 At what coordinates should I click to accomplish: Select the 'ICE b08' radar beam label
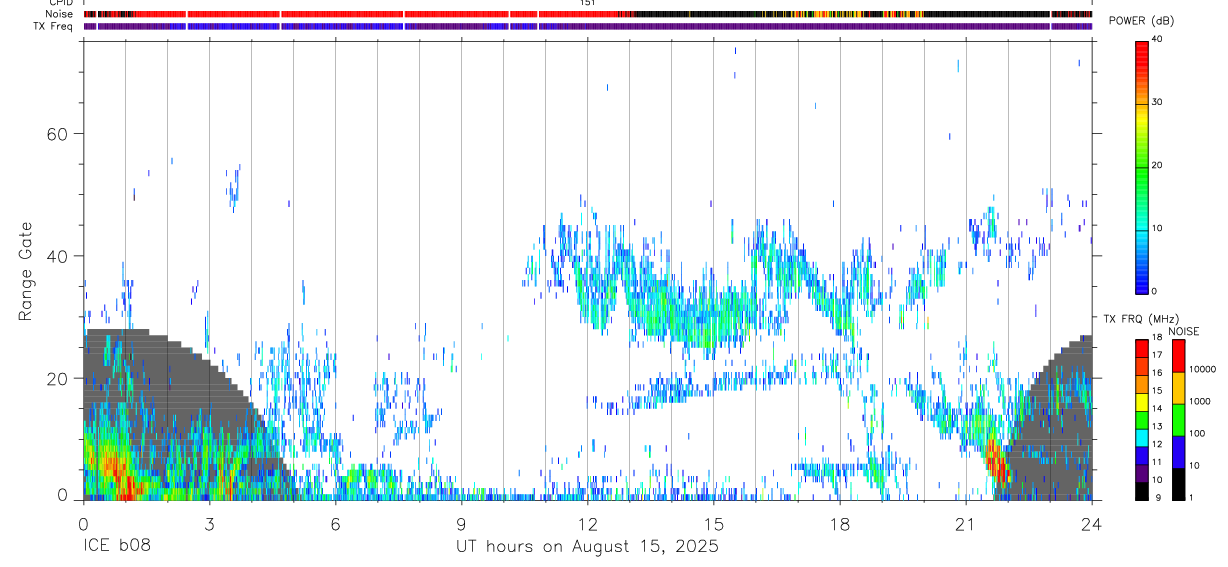(x=115, y=547)
